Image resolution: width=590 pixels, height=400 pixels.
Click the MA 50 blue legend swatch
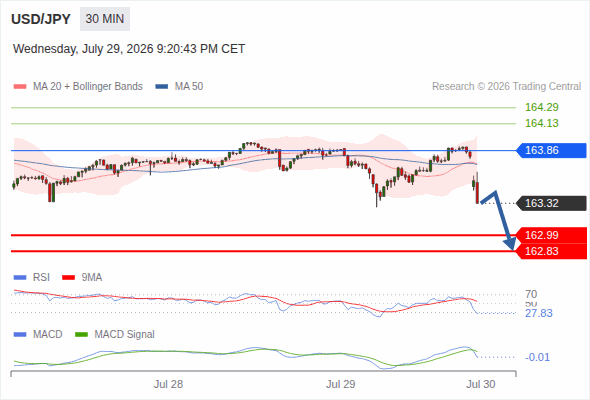tap(162, 87)
